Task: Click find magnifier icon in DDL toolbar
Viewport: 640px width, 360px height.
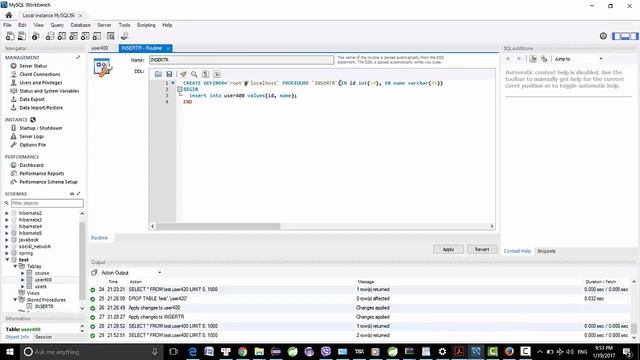Action: coord(194,74)
